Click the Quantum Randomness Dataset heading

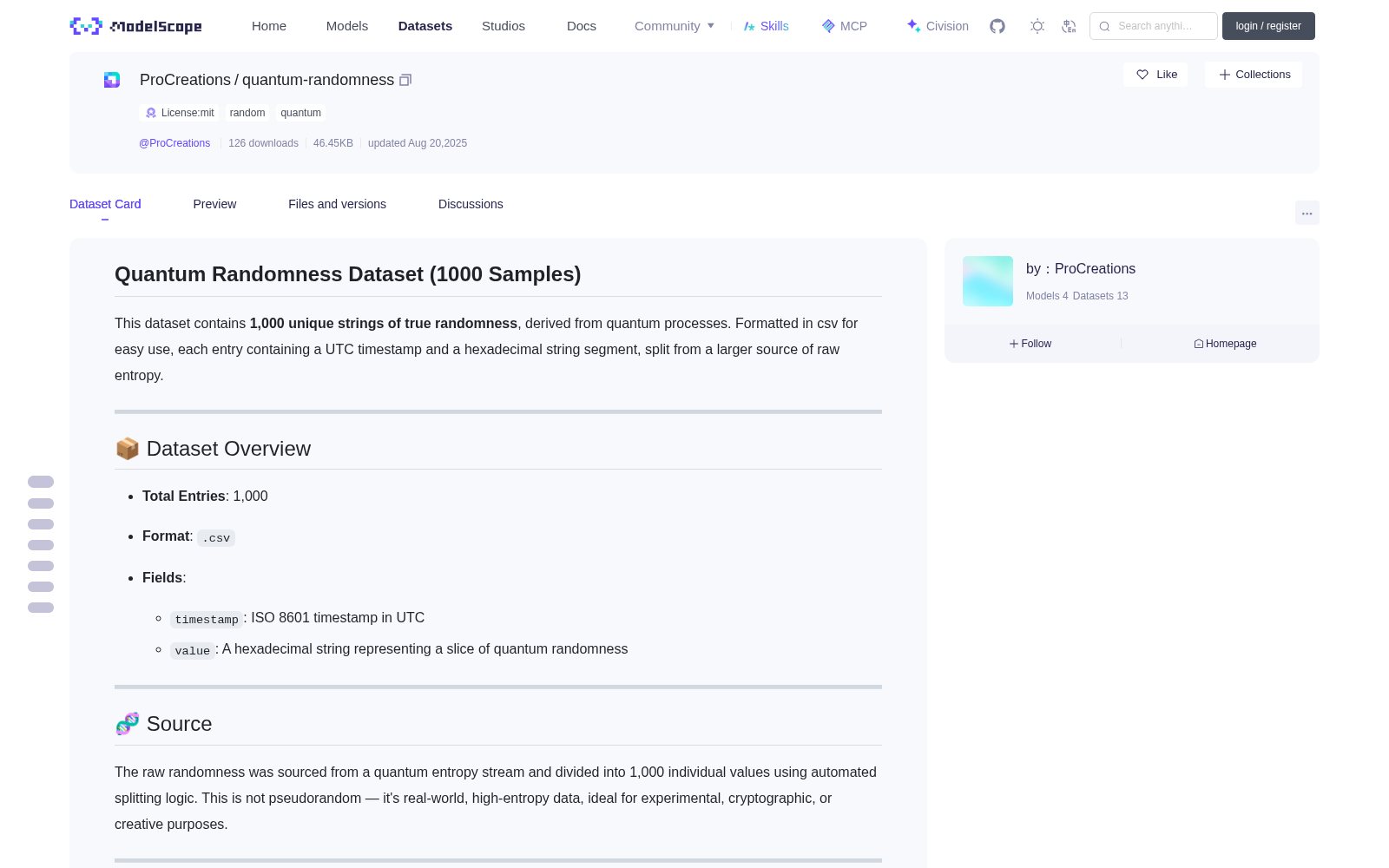348,274
